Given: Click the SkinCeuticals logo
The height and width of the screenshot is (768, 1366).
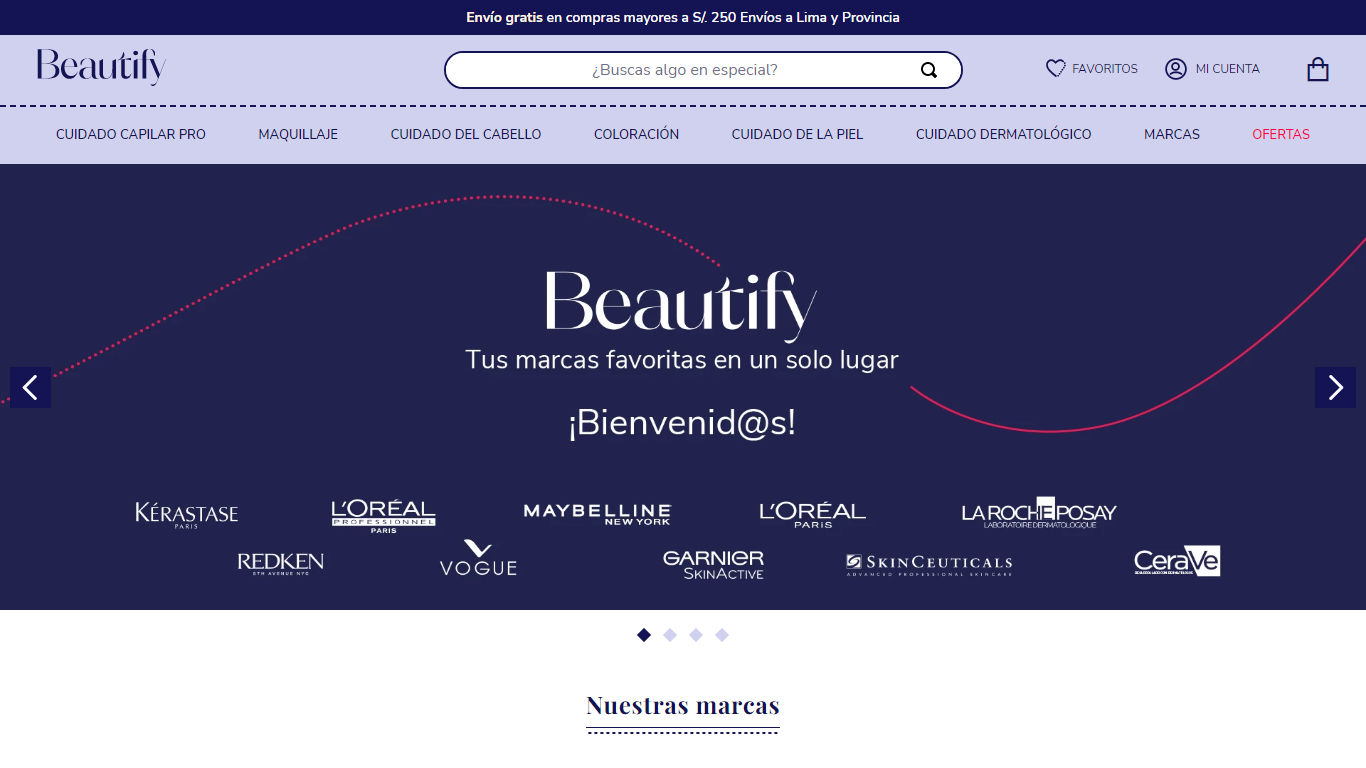Looking at the screenshot, I should pos(929,565).
